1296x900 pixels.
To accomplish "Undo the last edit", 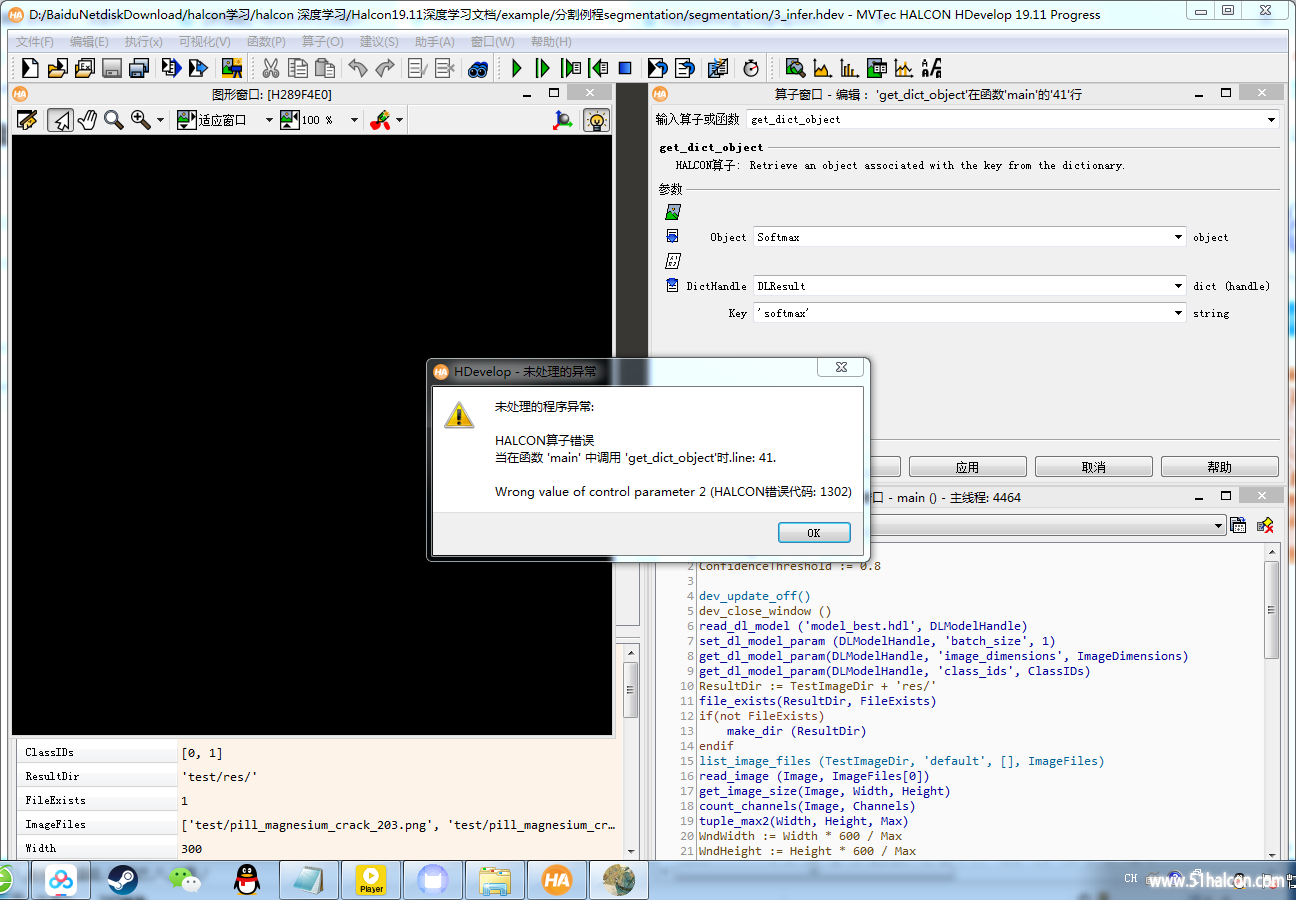I will click(357, 68).
